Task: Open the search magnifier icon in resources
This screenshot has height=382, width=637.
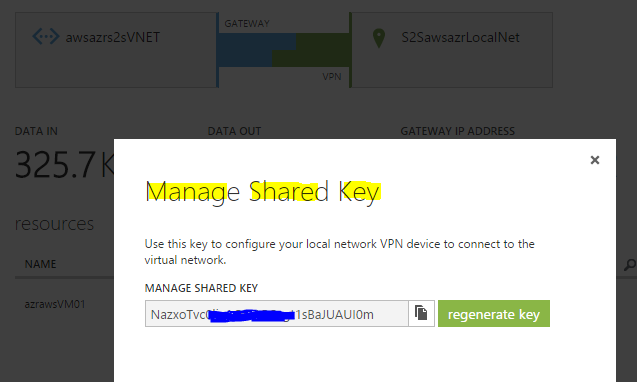Action: pyautogui.click(x=629, y=265)
